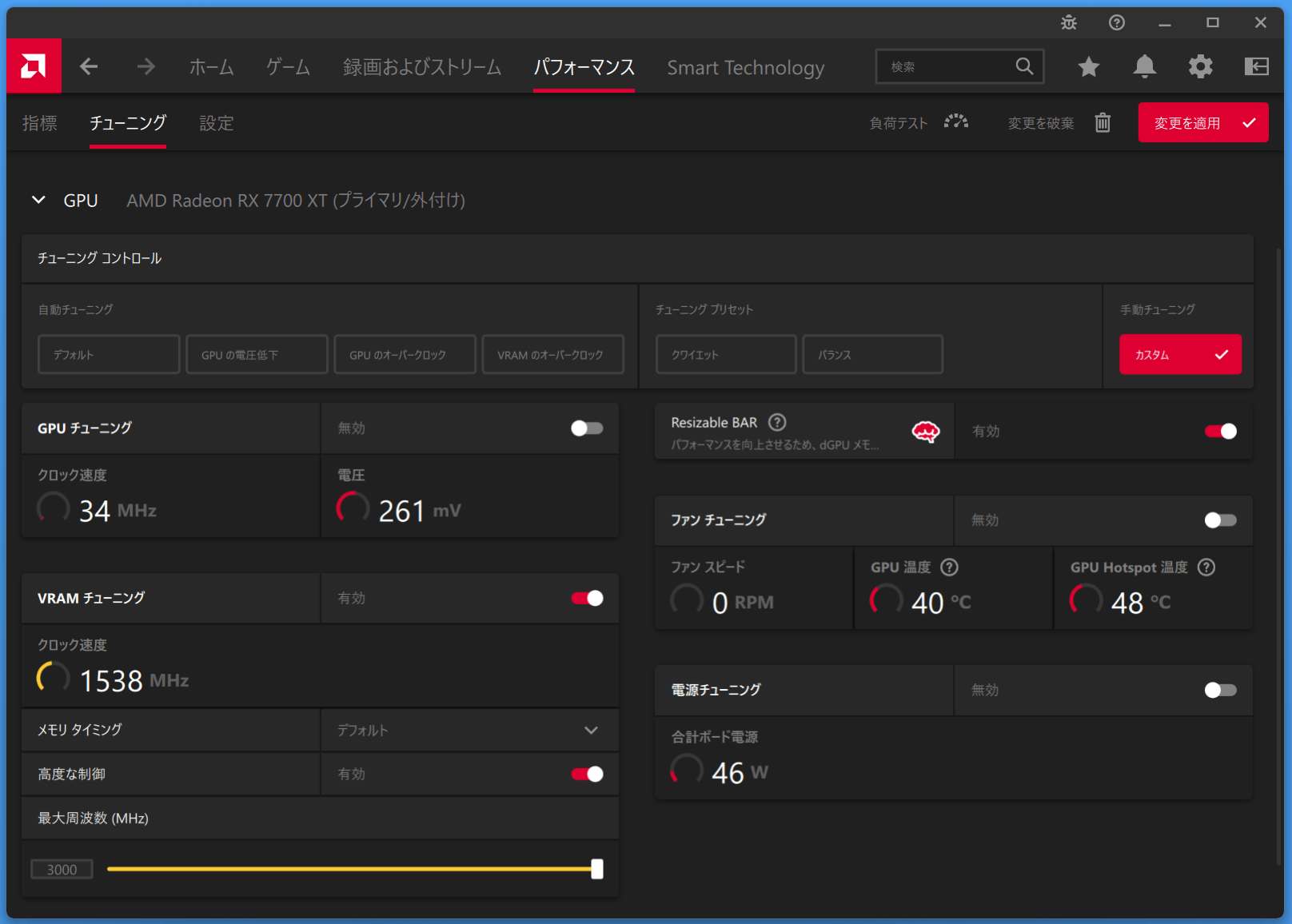
Task: Click the AMD logo icon
Action: click(x=34, y=66)
